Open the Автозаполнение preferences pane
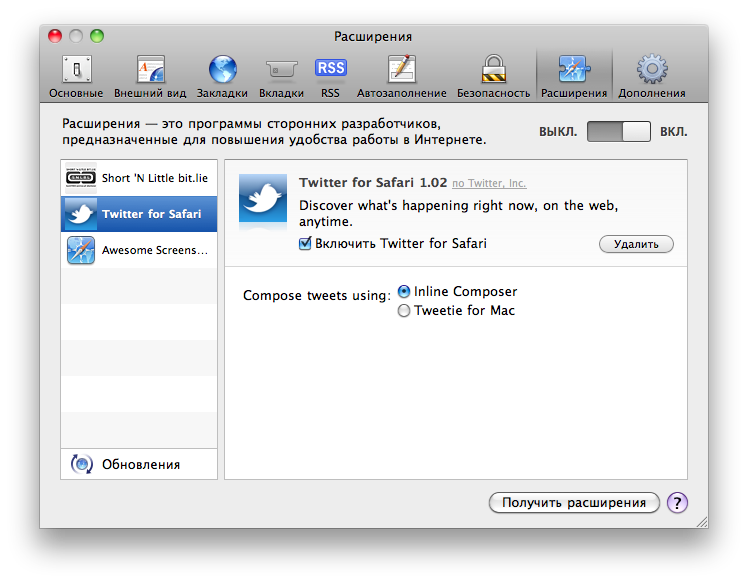Image resolution: width=748 pixels, height=583 pixels. 402,76
